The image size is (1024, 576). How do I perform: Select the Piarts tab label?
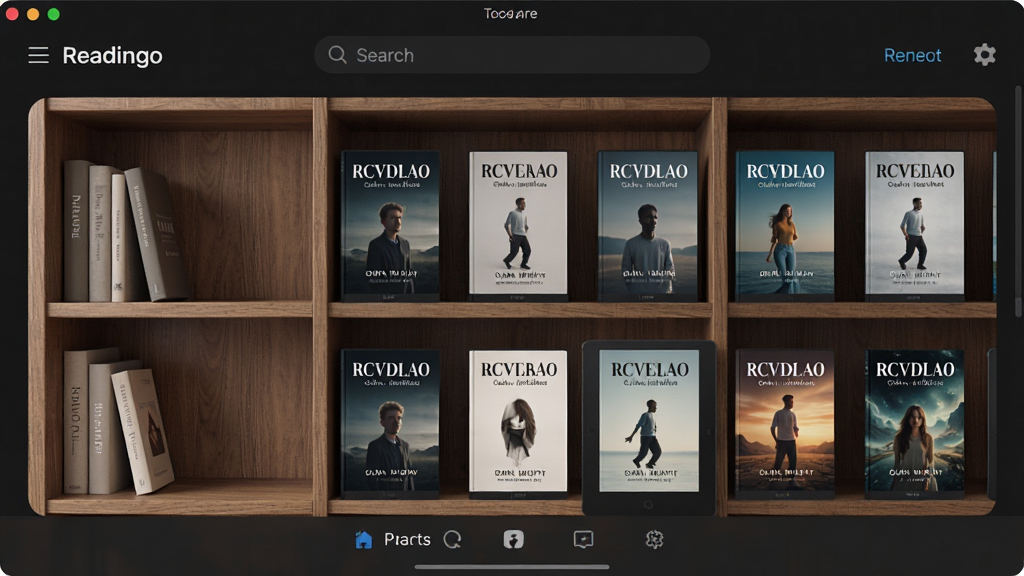click(x=408, y=539)
